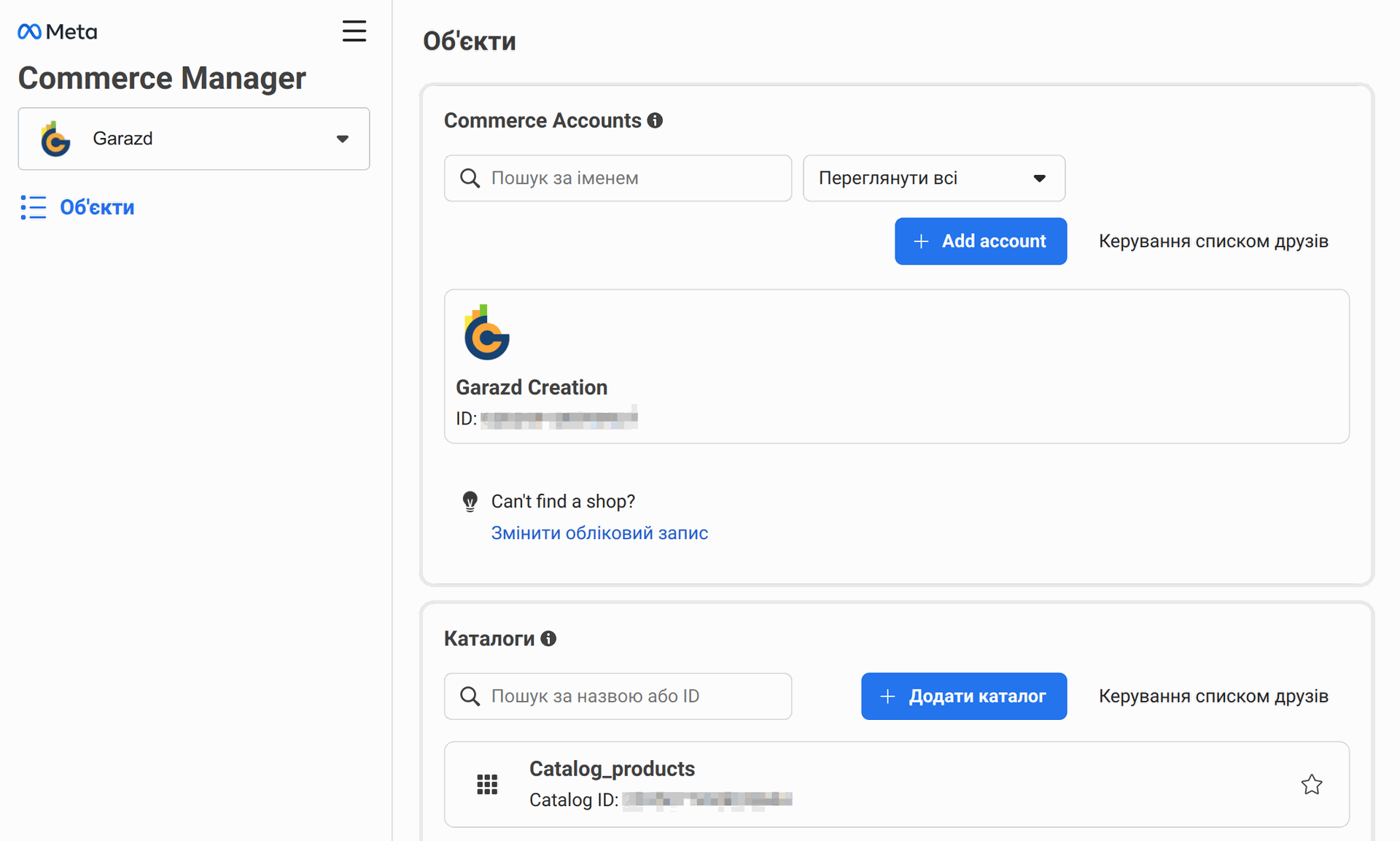The image size is (1400, 841).
Task: Click the lightbulb tip icon
Action: click(x=470, y=502)
